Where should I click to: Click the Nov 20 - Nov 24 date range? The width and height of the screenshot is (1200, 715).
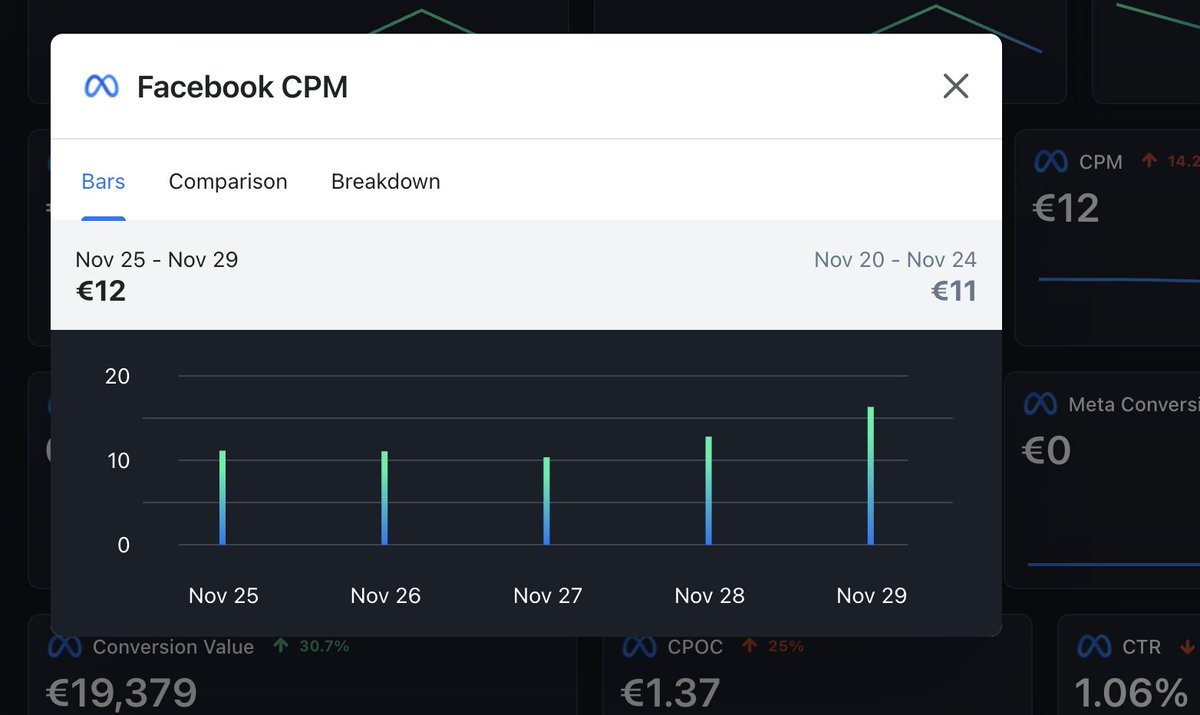click(x=895, y=260)
